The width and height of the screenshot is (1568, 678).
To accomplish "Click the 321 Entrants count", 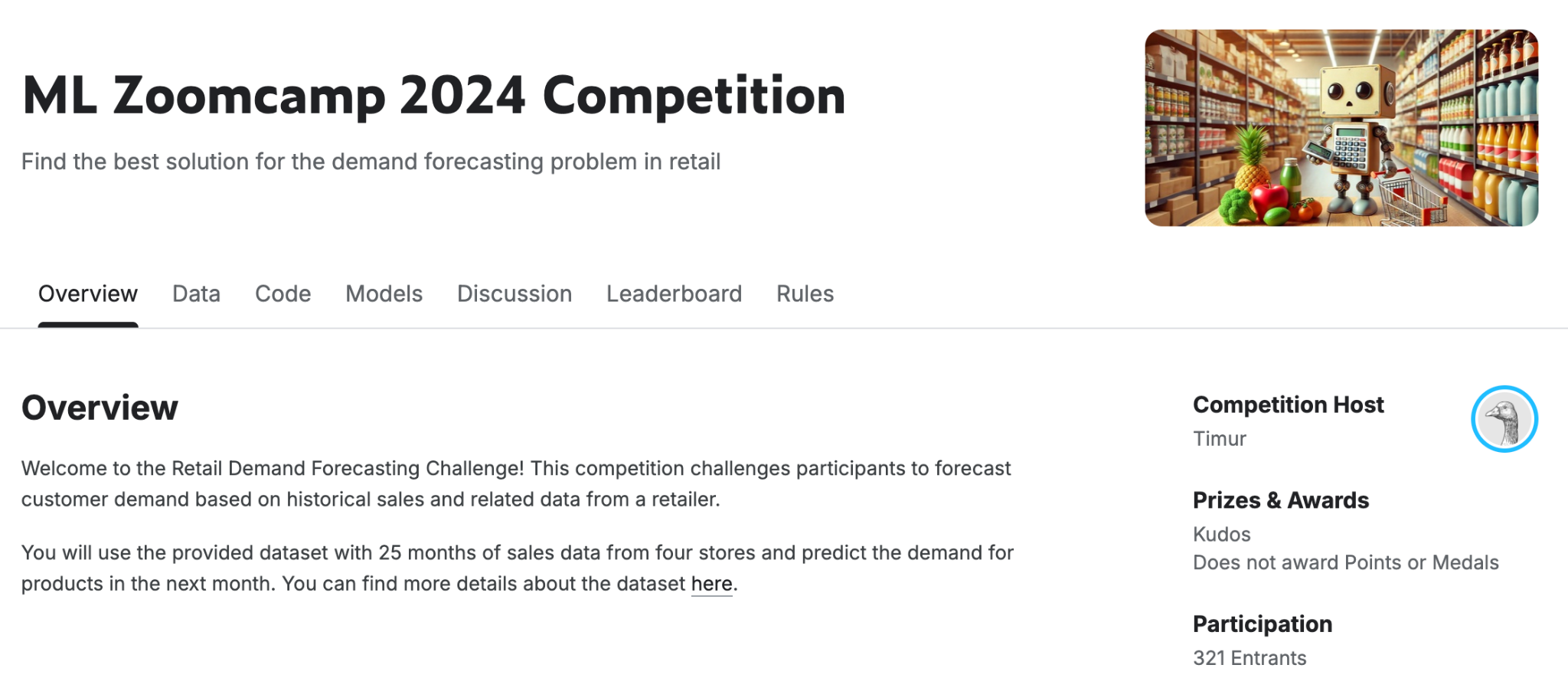I will click(x=1249, y=658).
